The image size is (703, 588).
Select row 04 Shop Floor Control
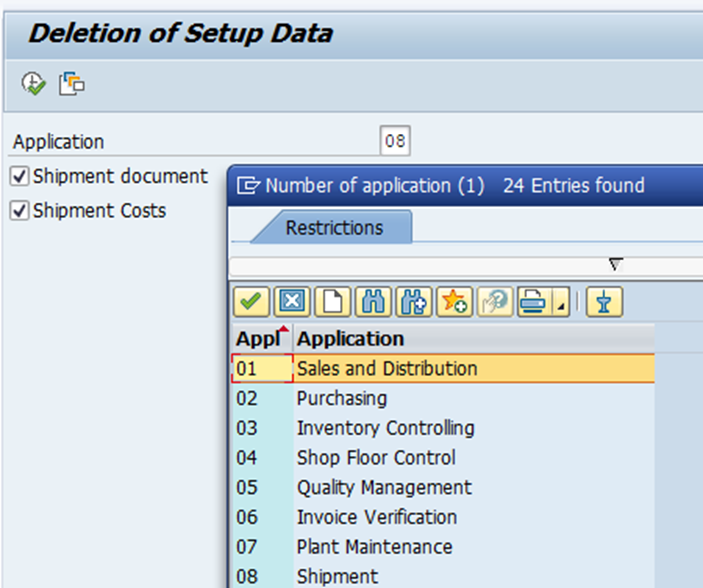443,457
